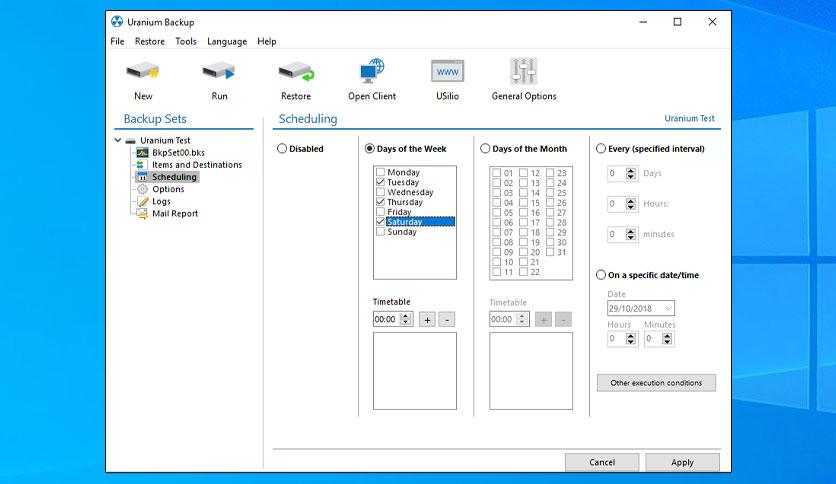Select Logs in the Backup Sets tree
The height and width of the screenshot is (484, 836).
(x=161, y=201)
